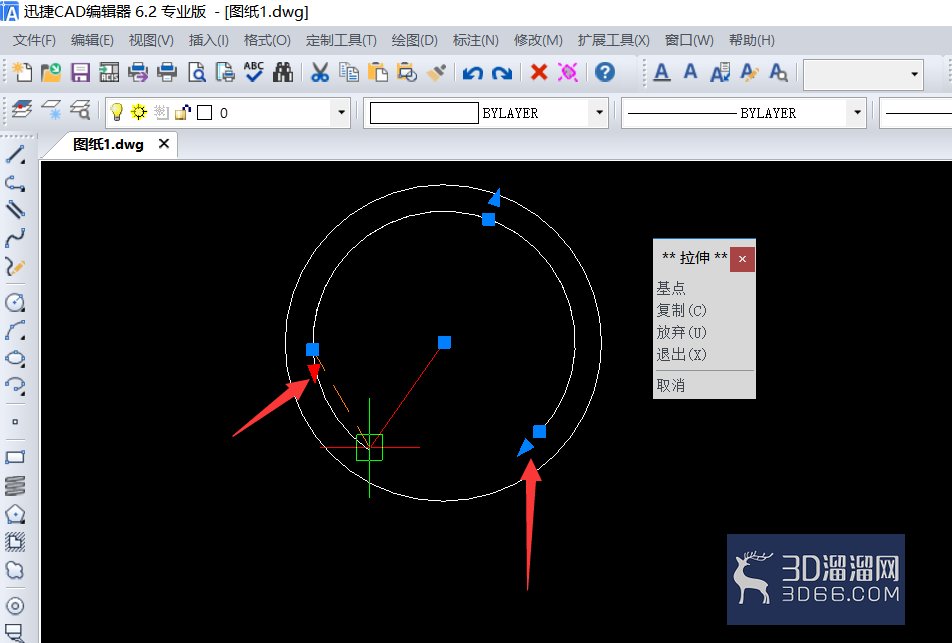Select the Rectangle draw tool
The image size is (952, 643).
coord(15,457)
